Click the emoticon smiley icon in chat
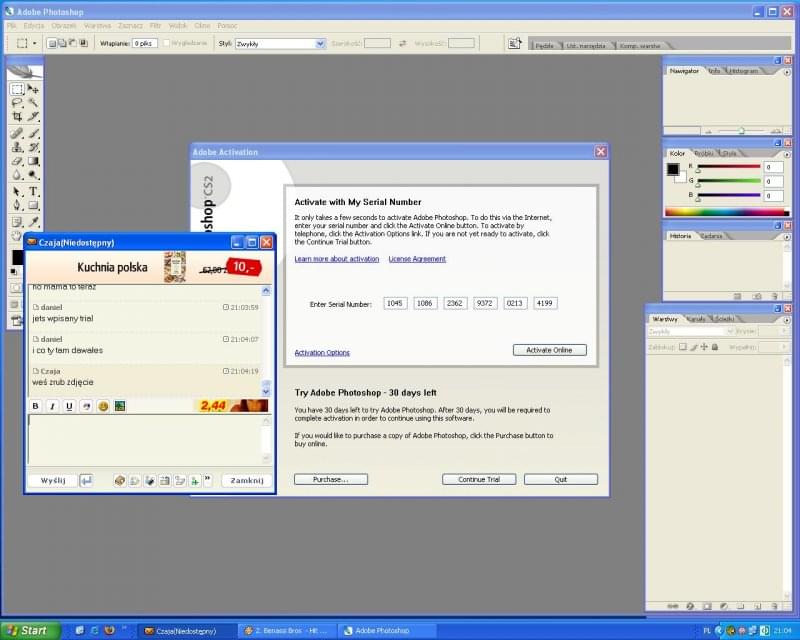Screen dimensions: 800x640 [103, 406]
